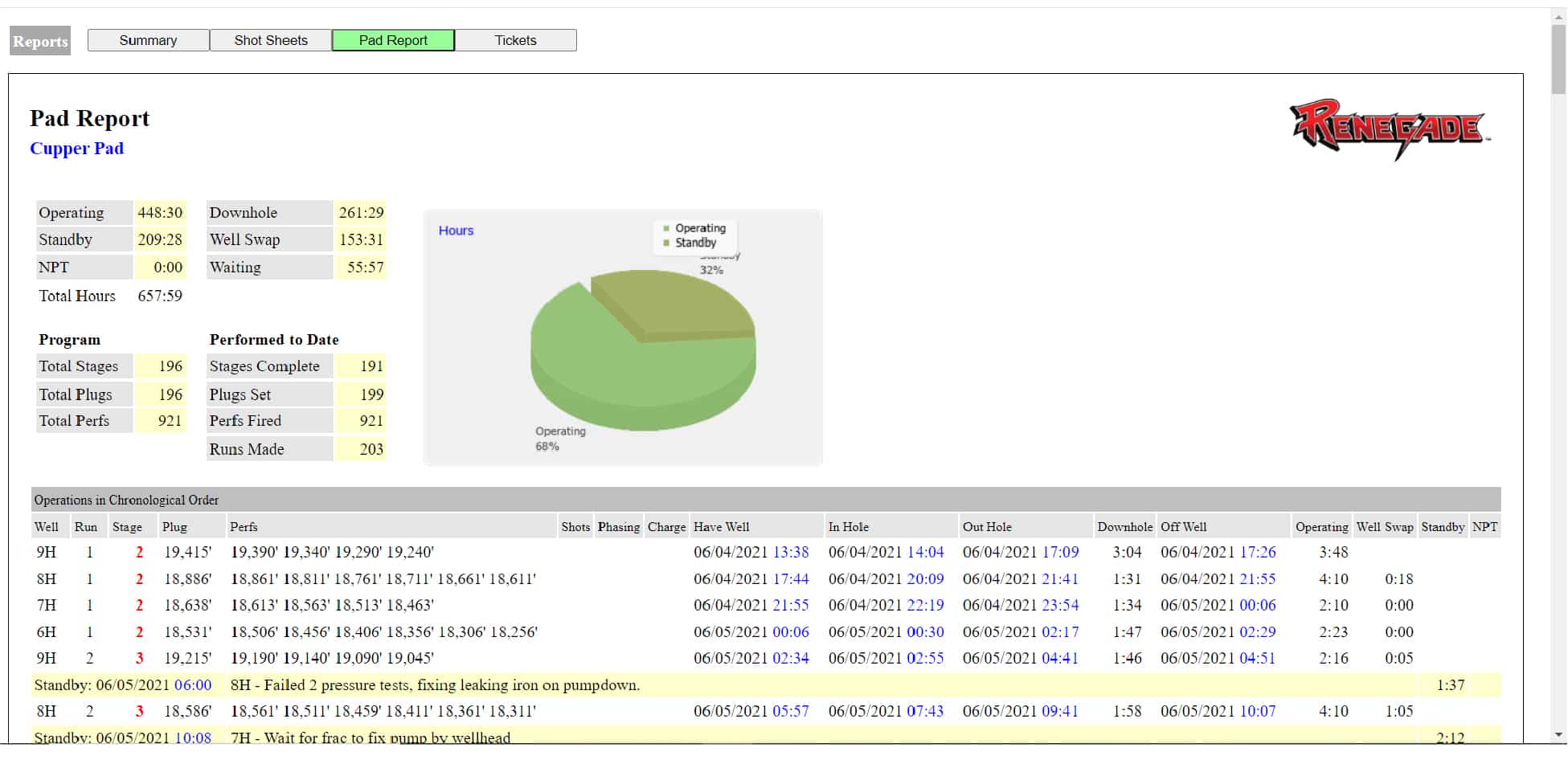Switch to the Shot Sheets tab
The image size is (1568, 764).
(271, 40)
